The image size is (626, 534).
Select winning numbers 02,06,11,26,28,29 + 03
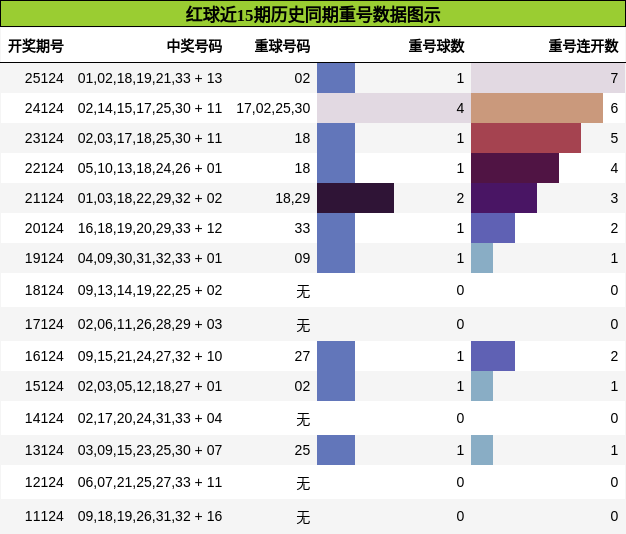(150, 324)
